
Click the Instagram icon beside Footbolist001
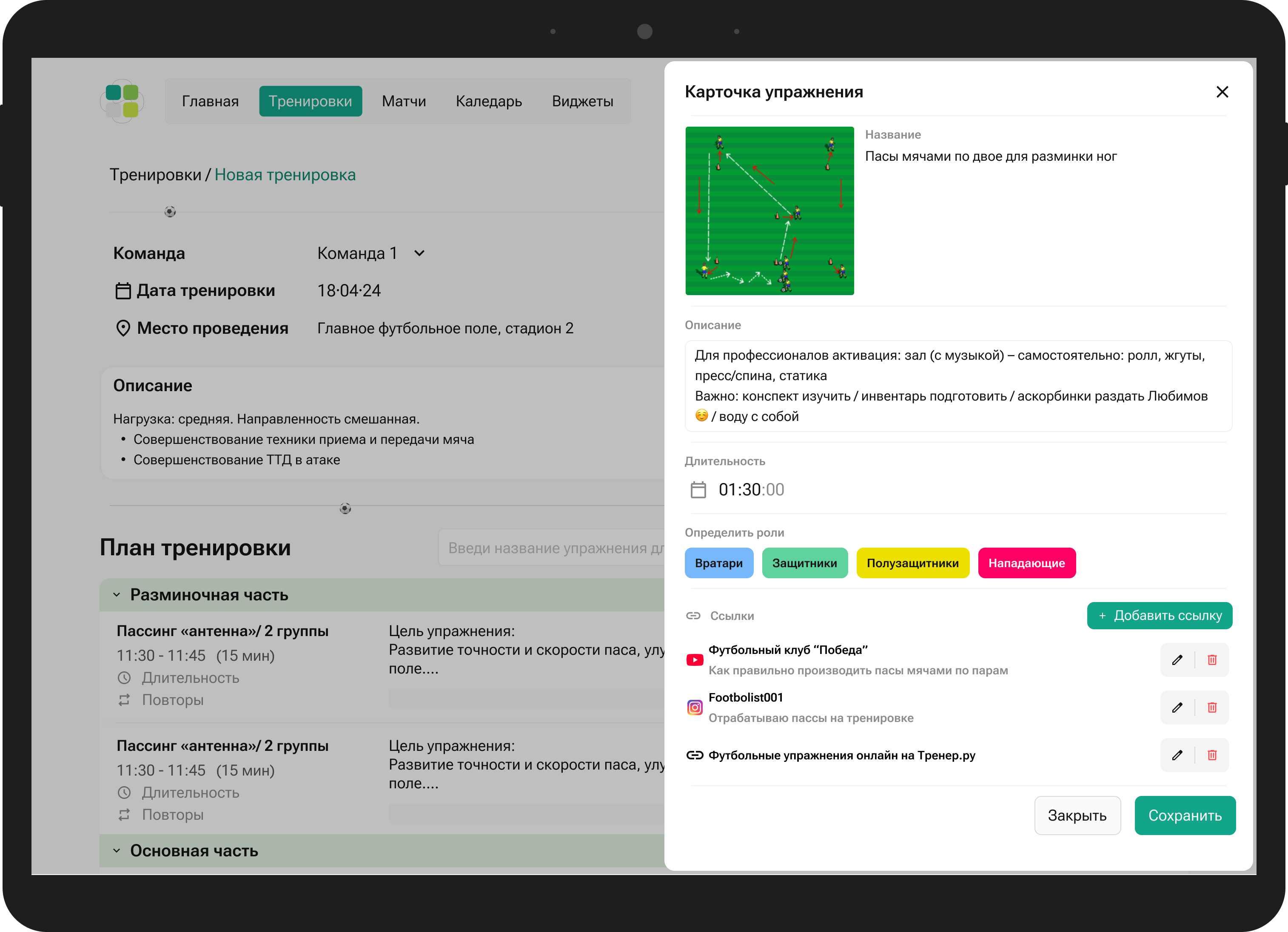[695, 707]
